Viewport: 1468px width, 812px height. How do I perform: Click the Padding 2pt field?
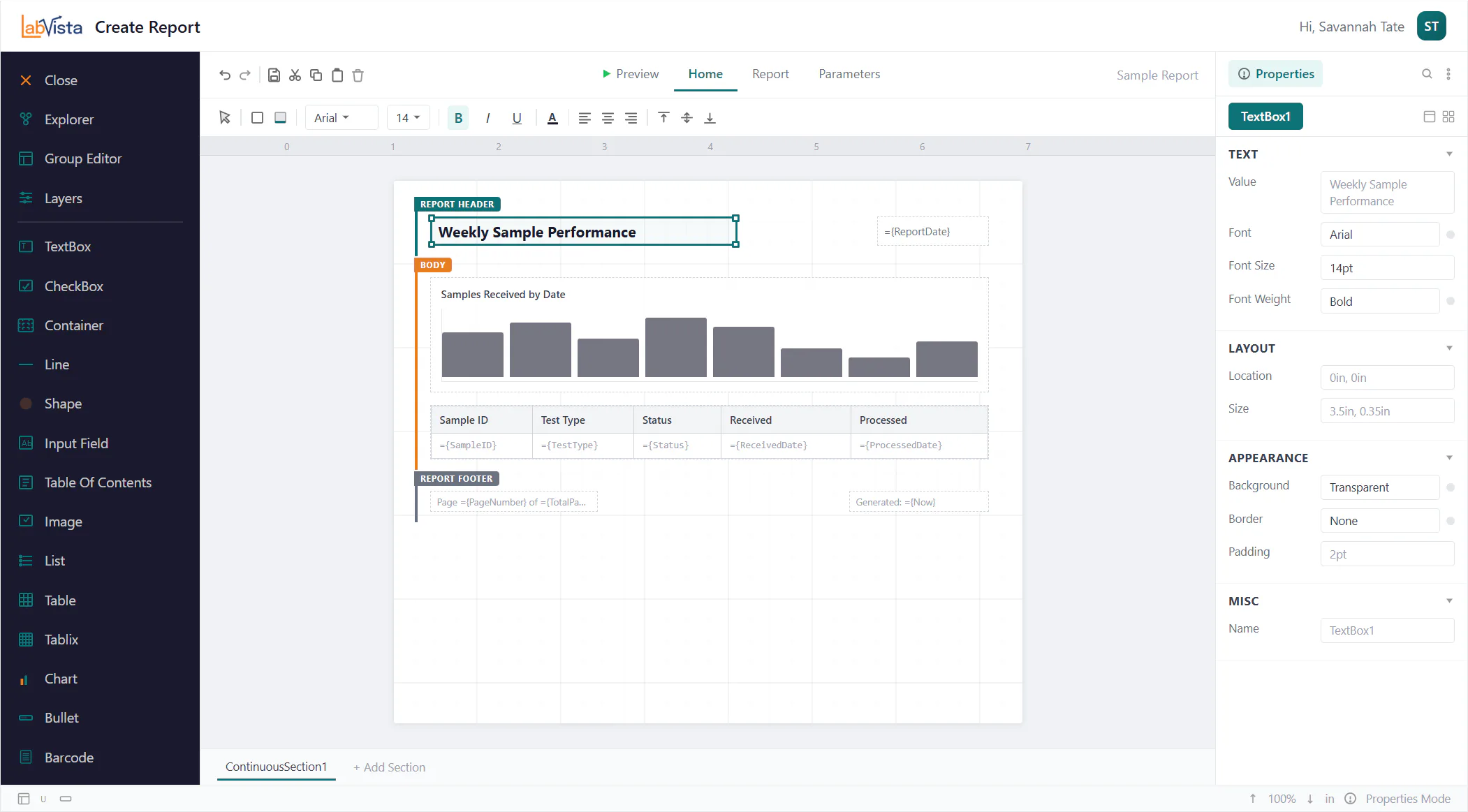pos(1387,554)
